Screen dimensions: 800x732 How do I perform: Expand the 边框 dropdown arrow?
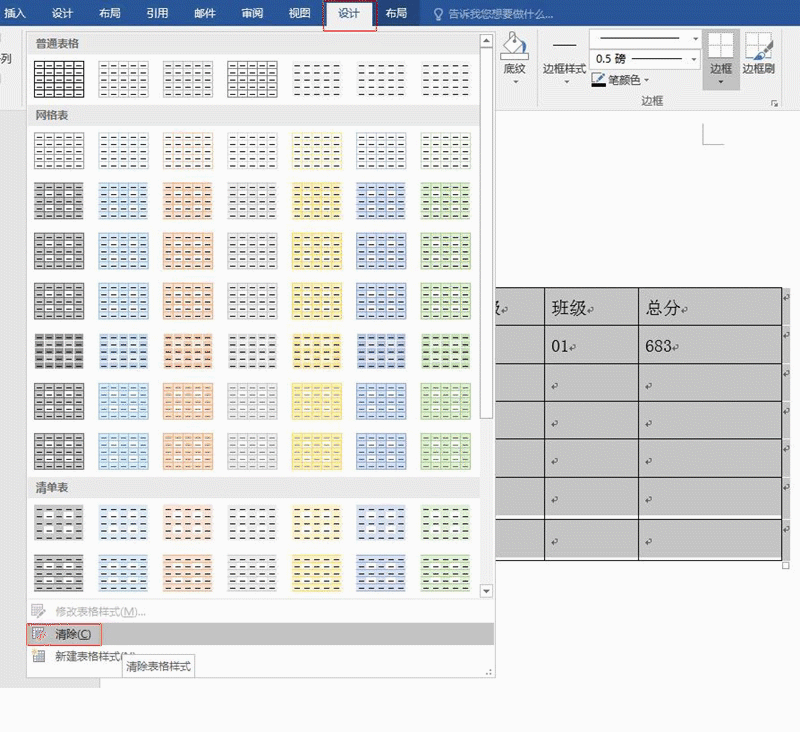pyautogui.click(x=721, y=82)
